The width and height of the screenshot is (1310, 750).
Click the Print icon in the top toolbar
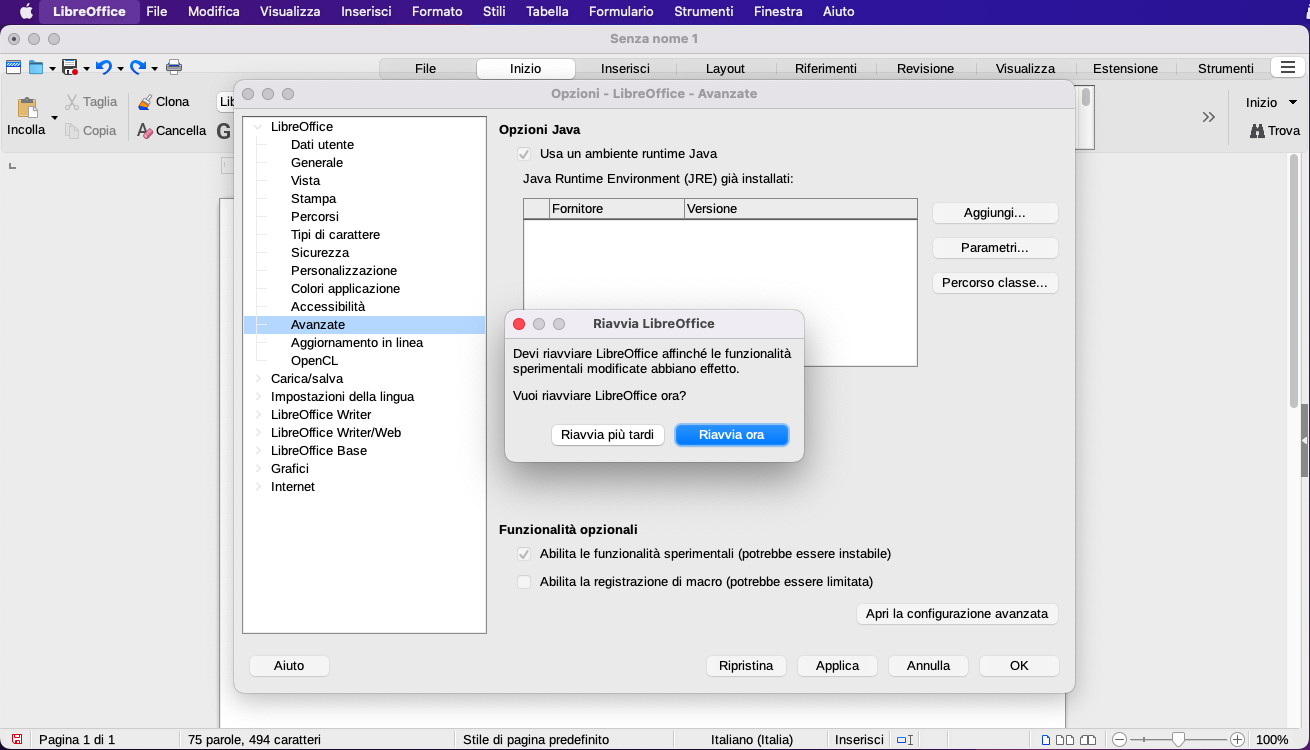click(x=174, y=67)
